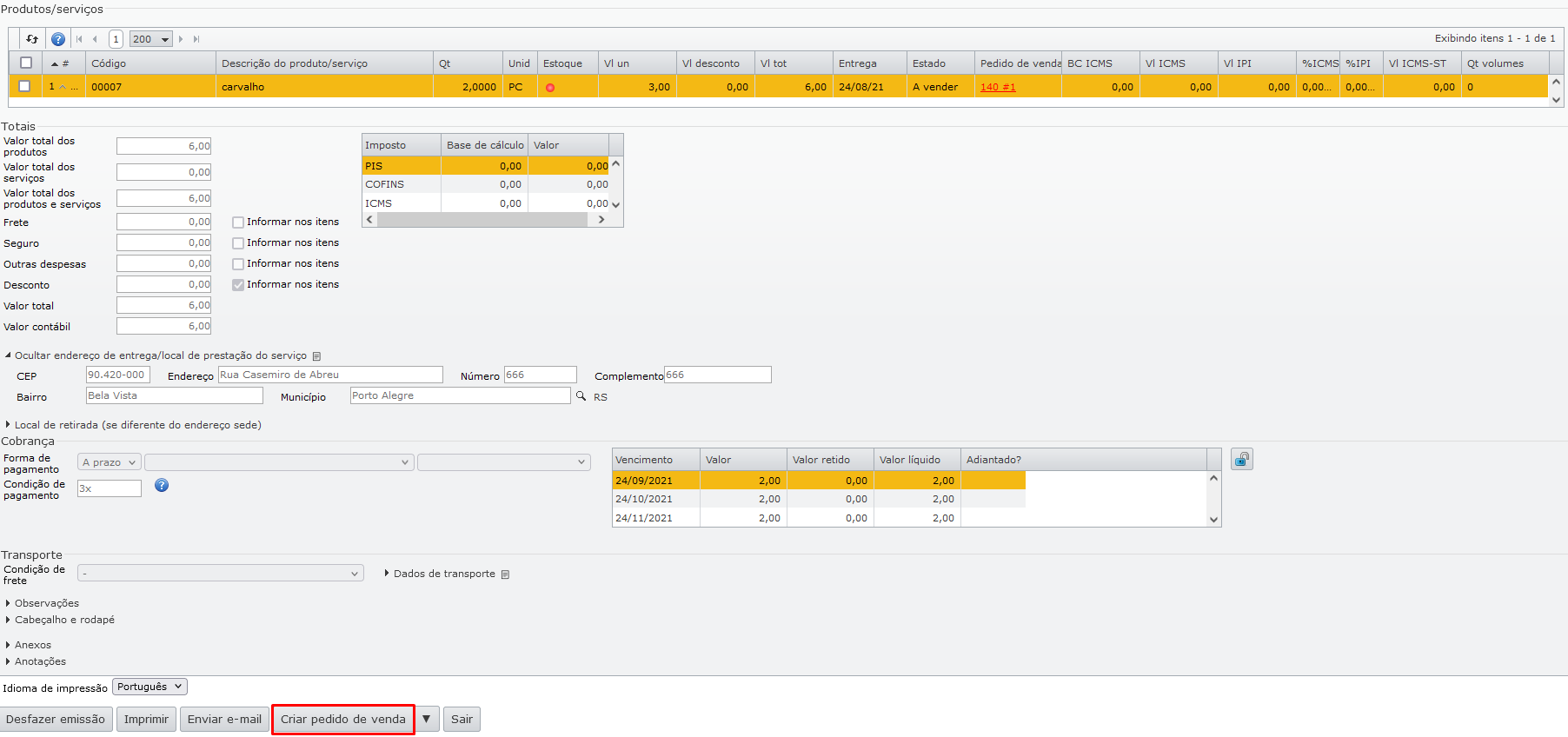The image size is (1568, 737).
Task: Click the red stock indicator for carvalho
Action: (x=550, y=88)
